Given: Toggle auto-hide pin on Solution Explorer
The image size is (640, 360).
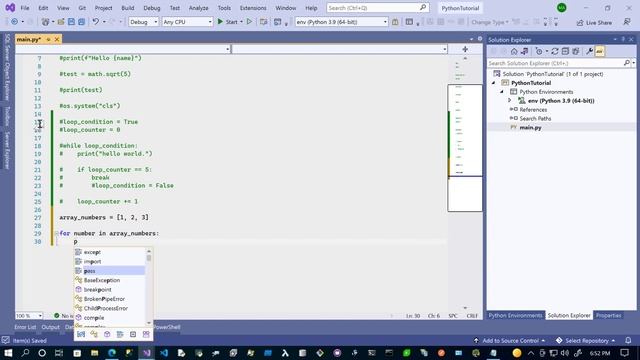Looking at the screenshot, I should (623, 40).
